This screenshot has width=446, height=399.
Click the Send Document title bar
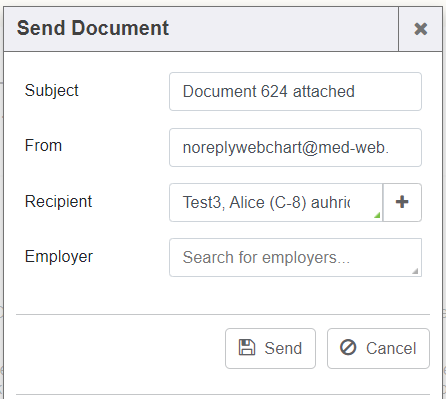(201, 29)
